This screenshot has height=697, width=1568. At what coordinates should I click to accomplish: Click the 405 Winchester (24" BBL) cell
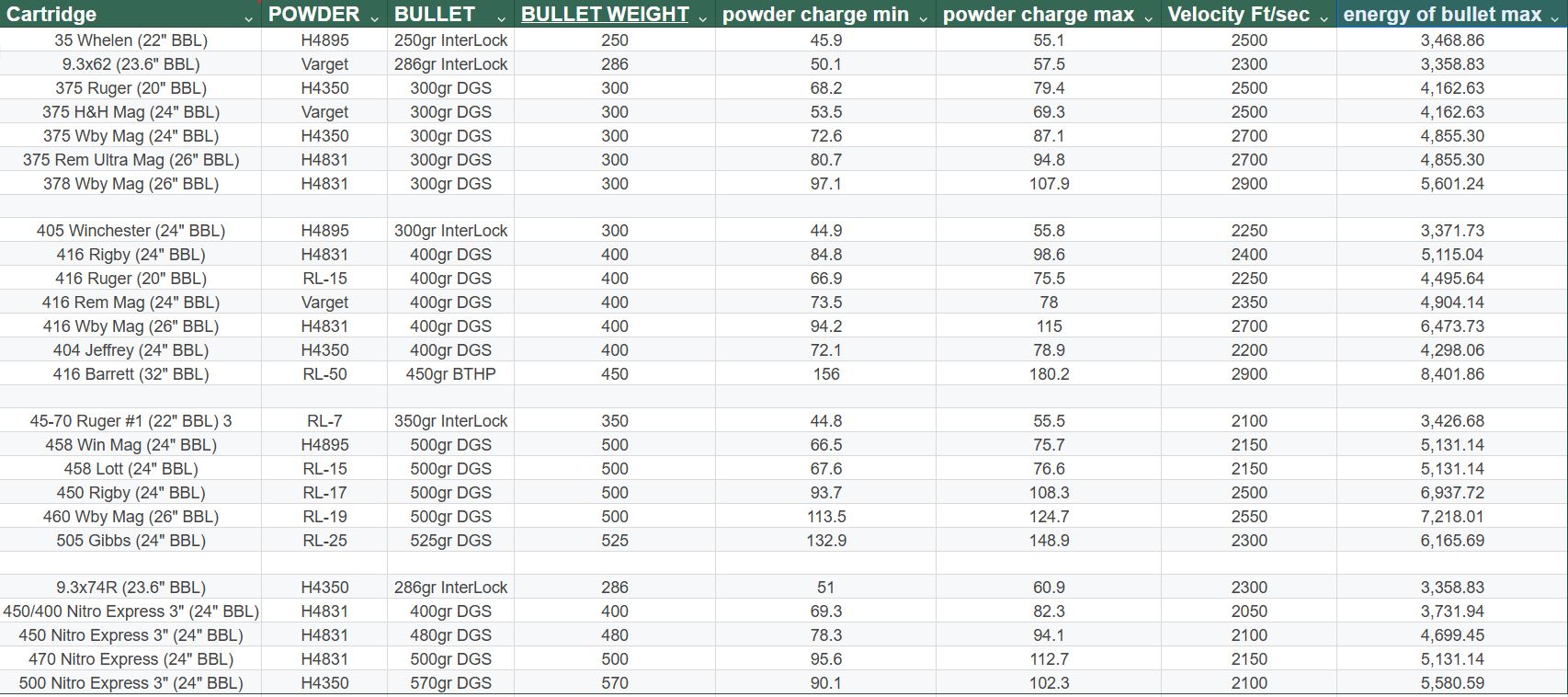(131, 231)
